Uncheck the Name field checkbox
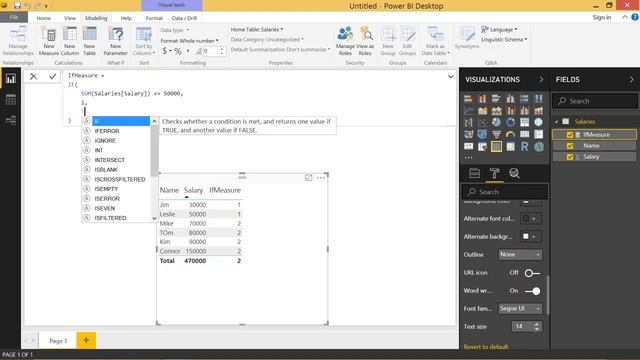The image size is (640, 360). 570,146
